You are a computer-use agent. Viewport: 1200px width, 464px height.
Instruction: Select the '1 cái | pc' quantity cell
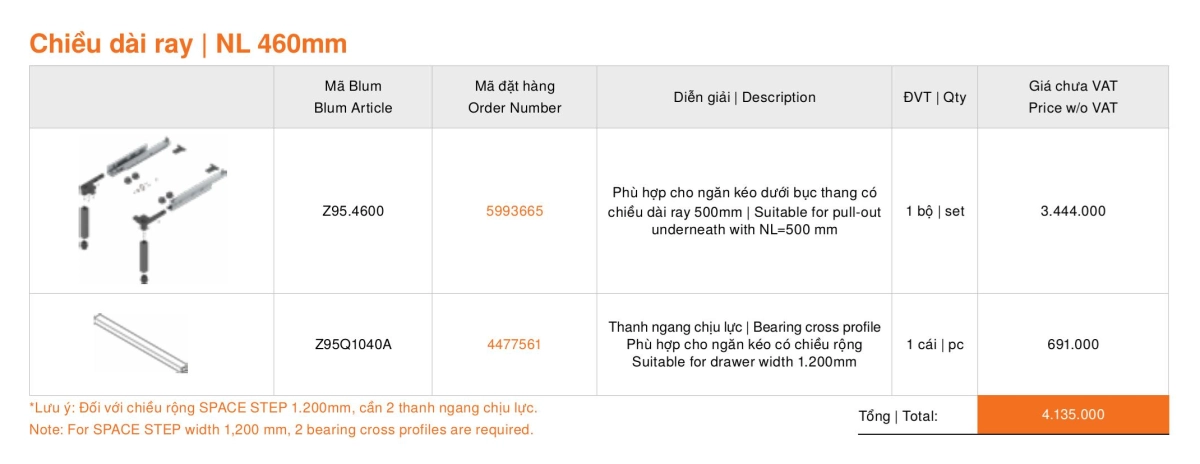click(x=935, y=344)
